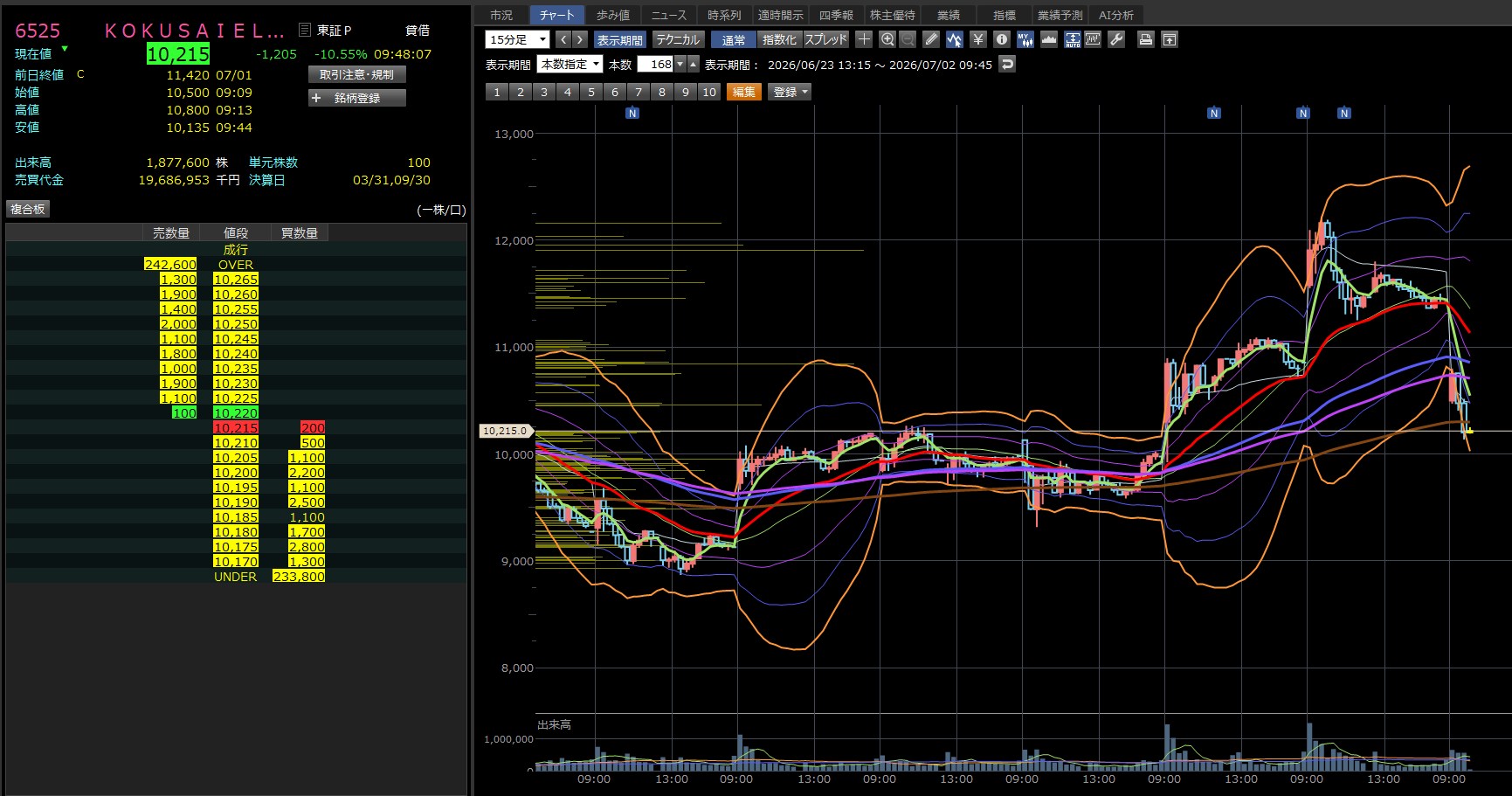Open the AI分析 tab
Image resolution: width=1512 pixels, height=796 pixels.
coord(1116,15)
